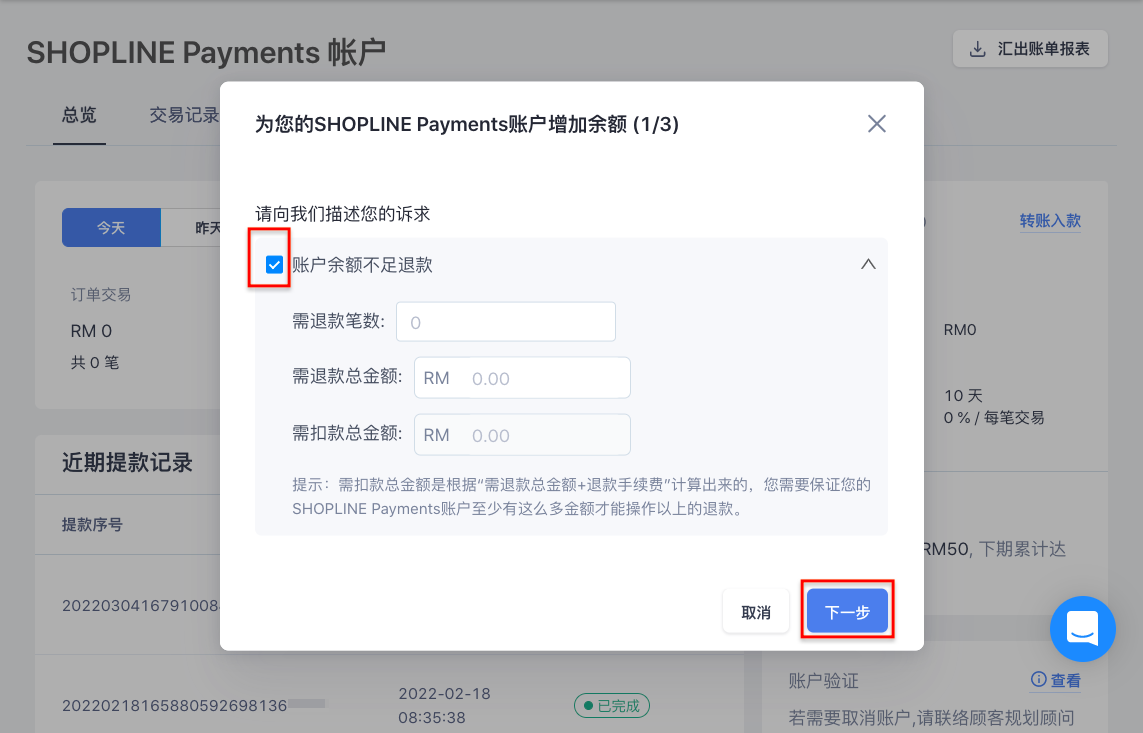Close the add balance dialog with X
This screenshot has width=1143, height=733.
876,124
